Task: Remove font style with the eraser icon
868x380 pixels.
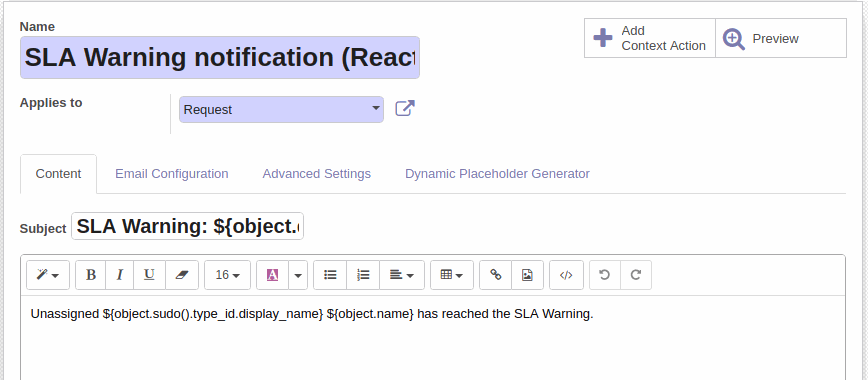Action: click(x=182, y=275)
